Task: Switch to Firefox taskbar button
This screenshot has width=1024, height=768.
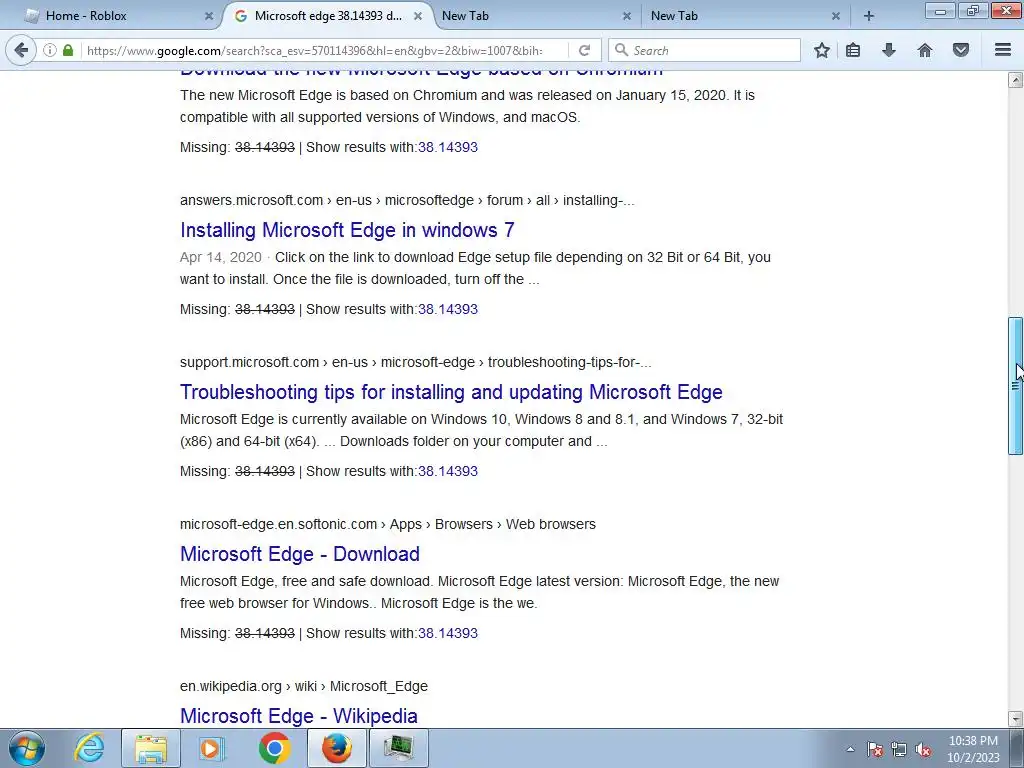Action: click(336, 748)
